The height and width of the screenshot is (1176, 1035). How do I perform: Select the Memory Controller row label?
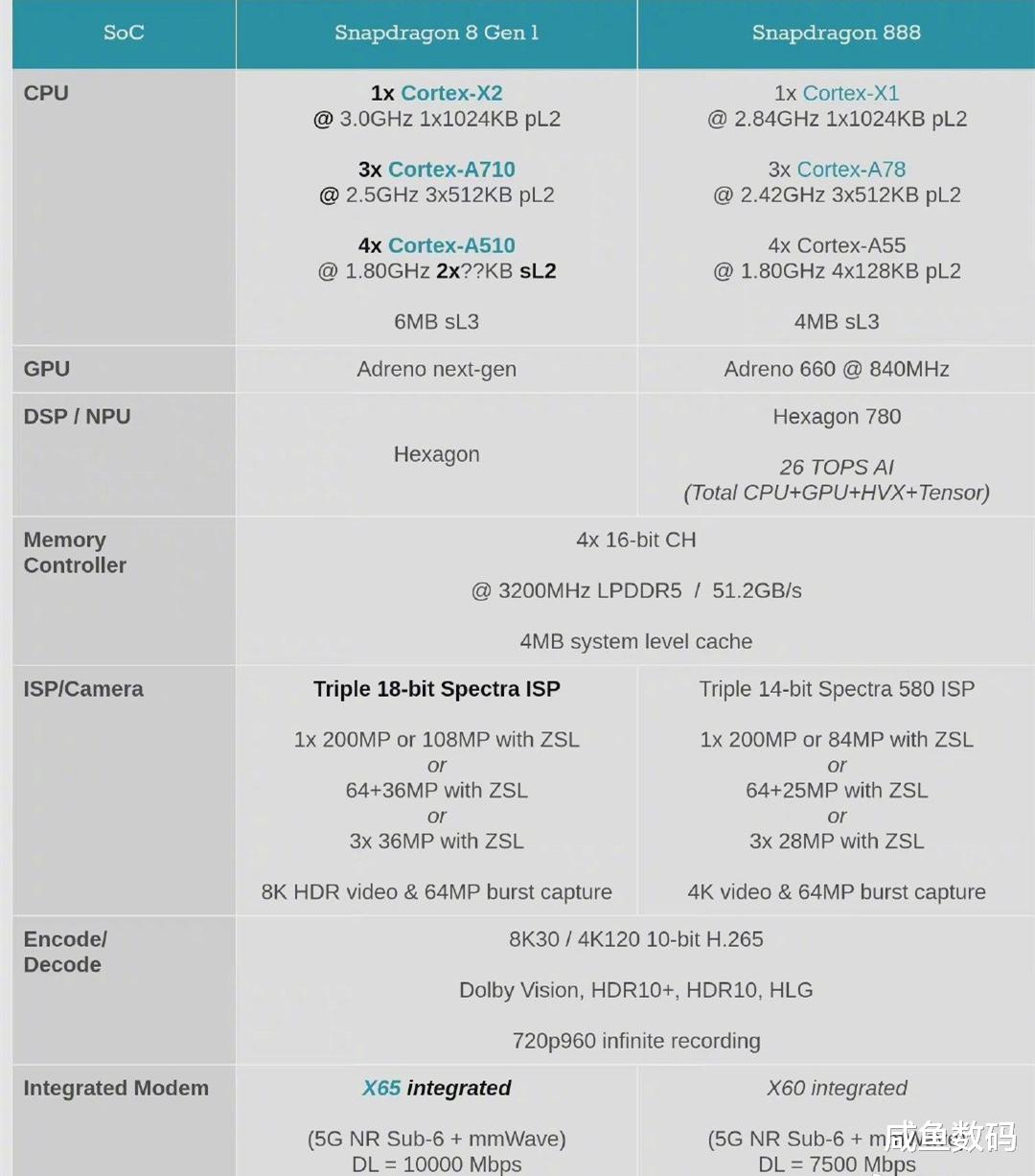click(x=75, y=553)
